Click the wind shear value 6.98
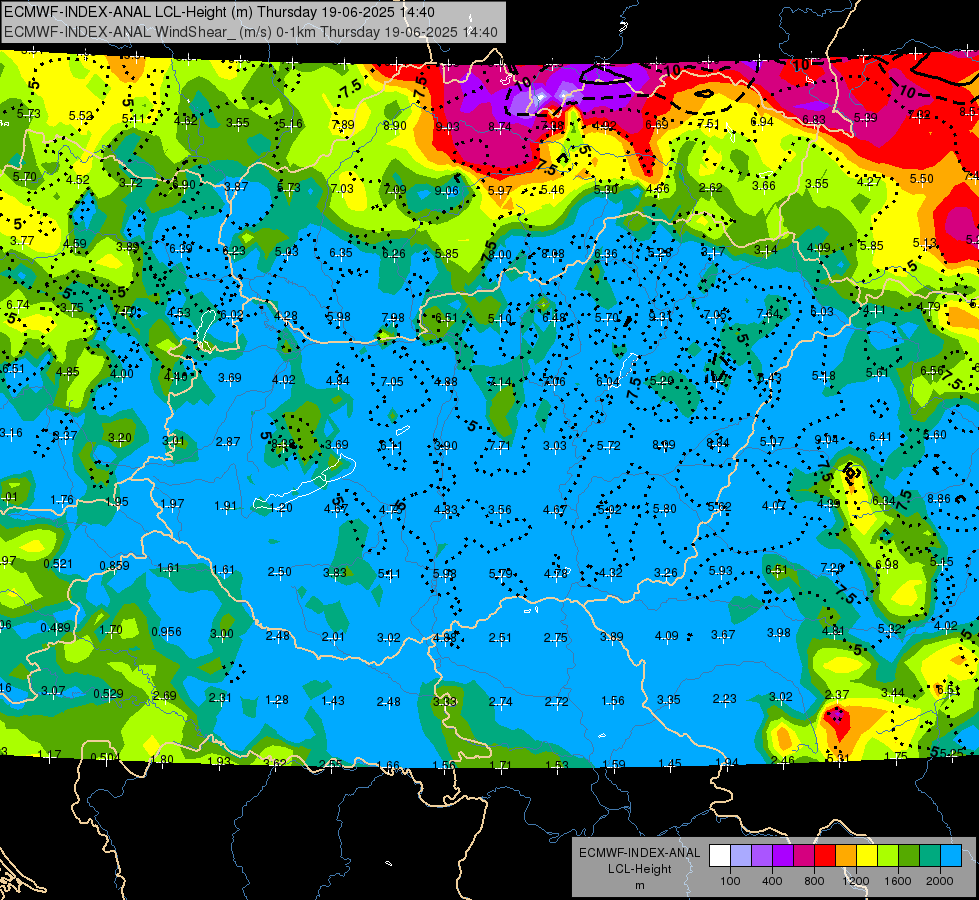Screen dimensions: 979x900 (887, 565)
